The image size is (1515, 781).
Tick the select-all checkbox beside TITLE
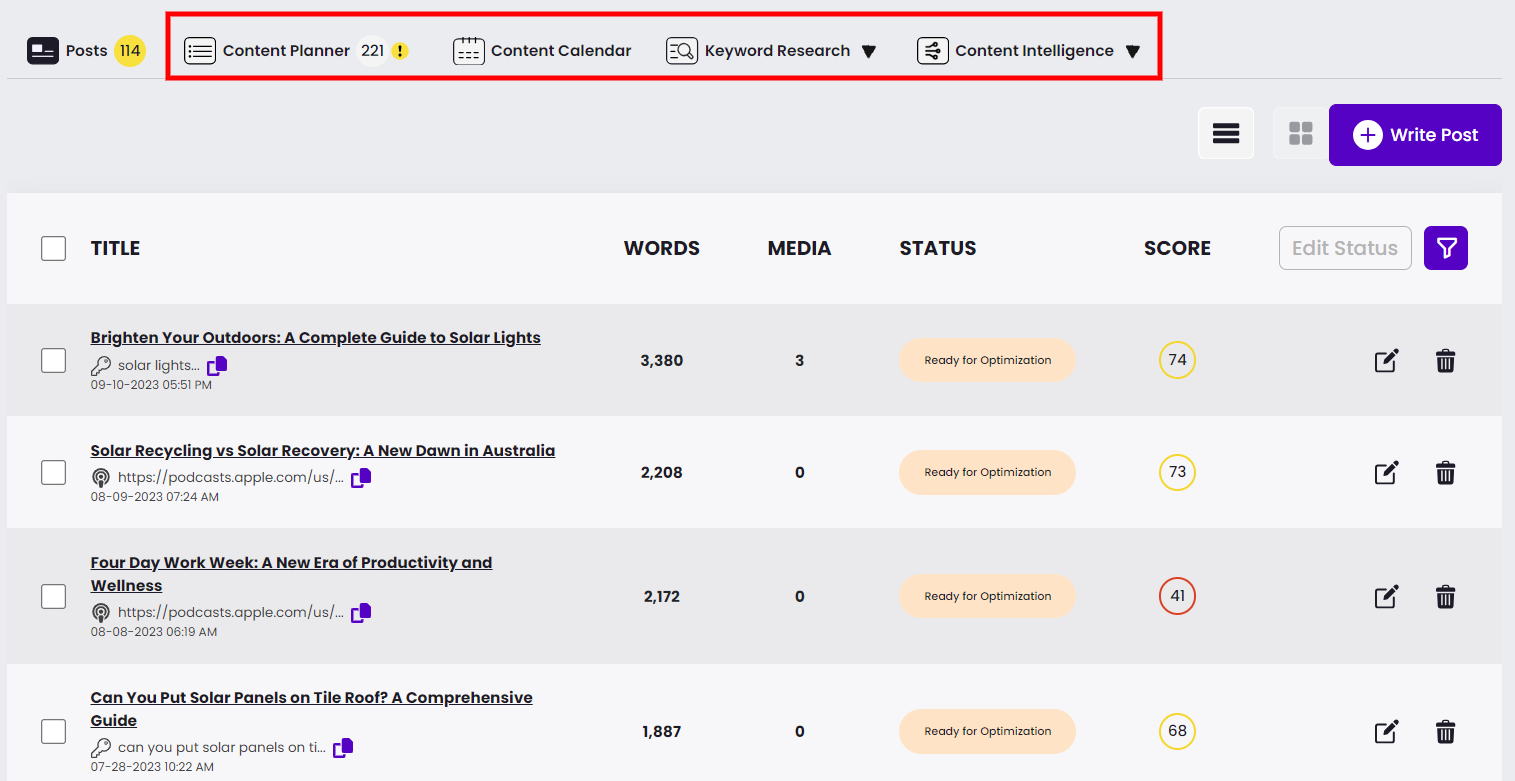[x=54, y=248]
